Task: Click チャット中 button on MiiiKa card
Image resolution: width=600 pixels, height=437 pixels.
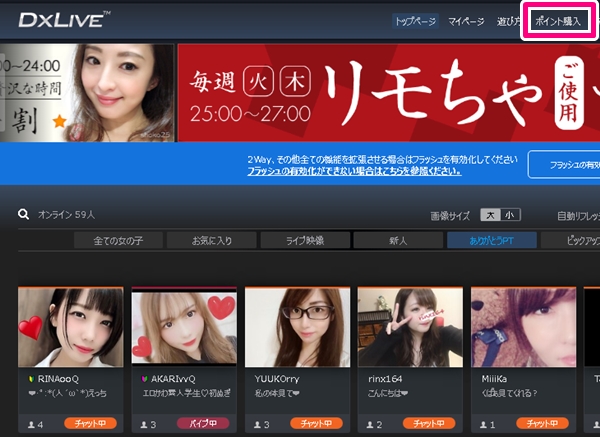Action: (x=543, y=424)
